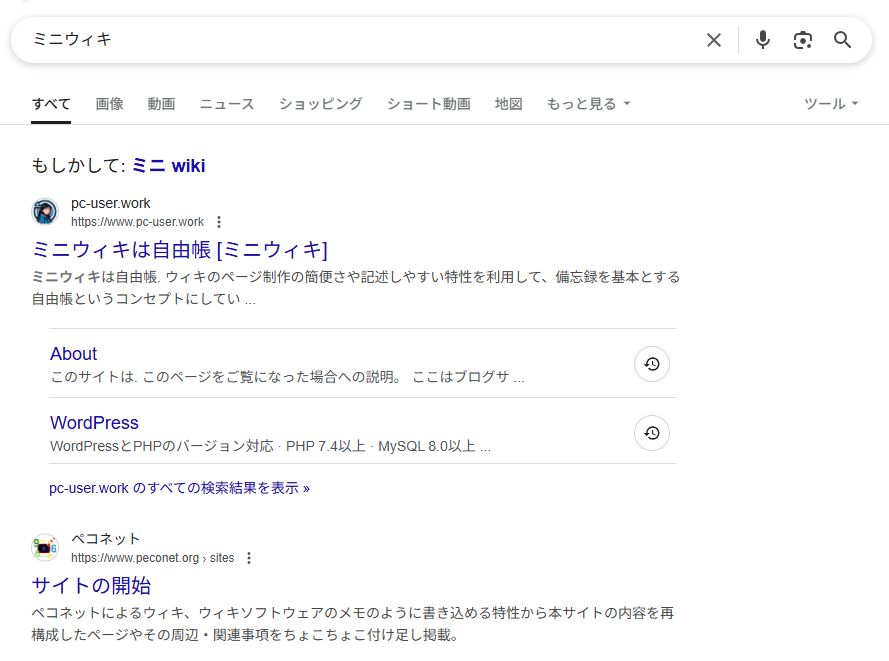Open the ショート動画 tab
The image size is (889, 661).
pos(429,104)
